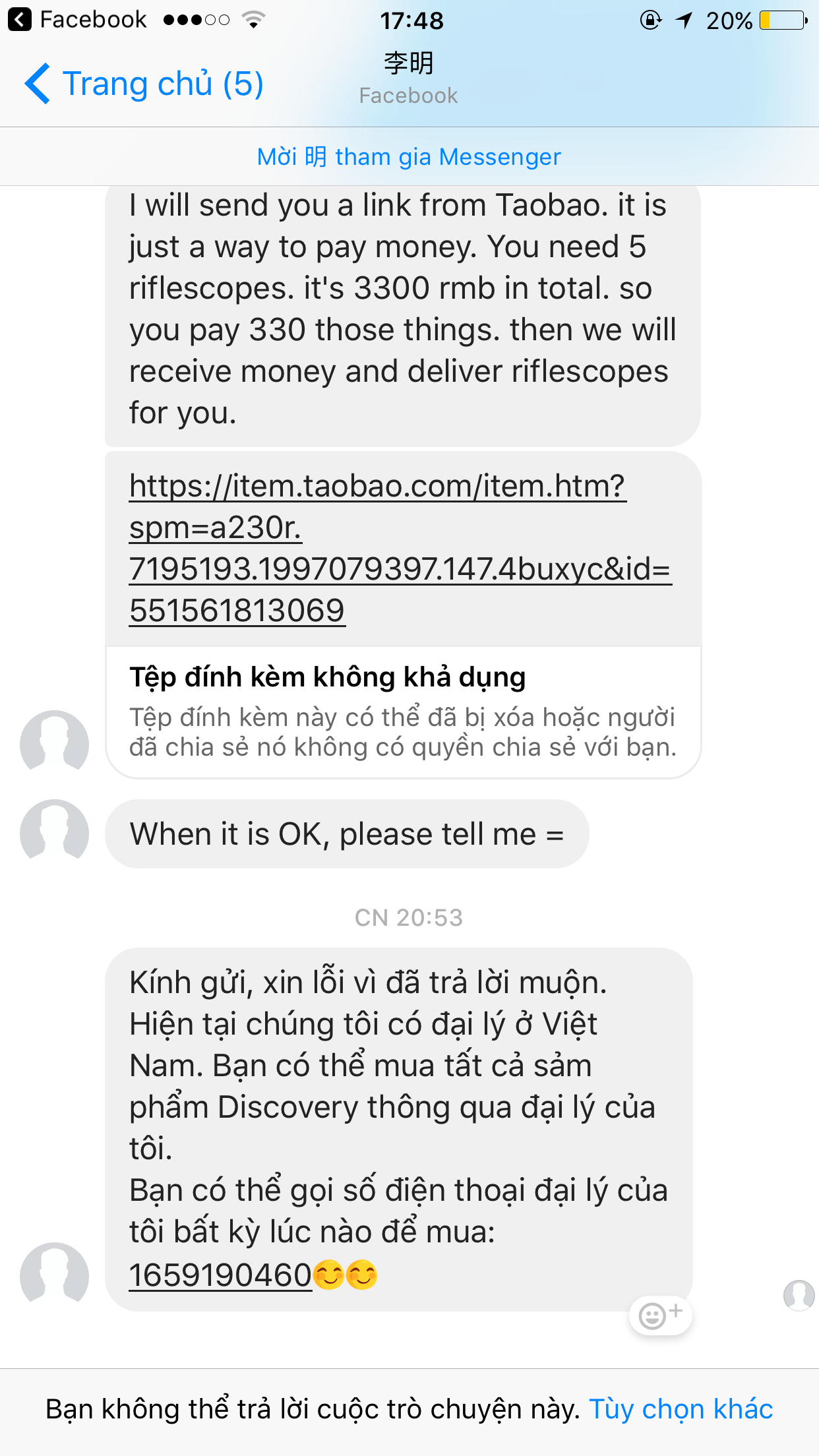Tap avatar next to "When it is OK" message
The width and height of the screenshot is (819, 1456).
click(54, 833)
